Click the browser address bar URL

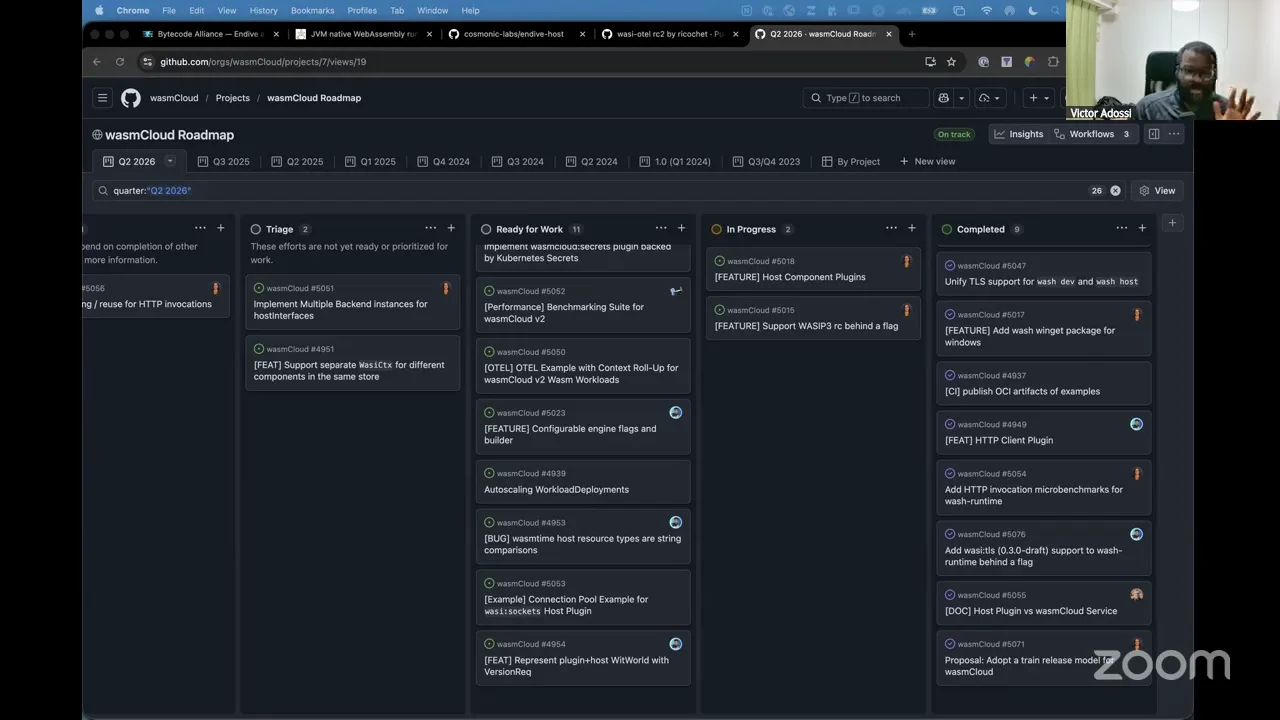point(263,62)
